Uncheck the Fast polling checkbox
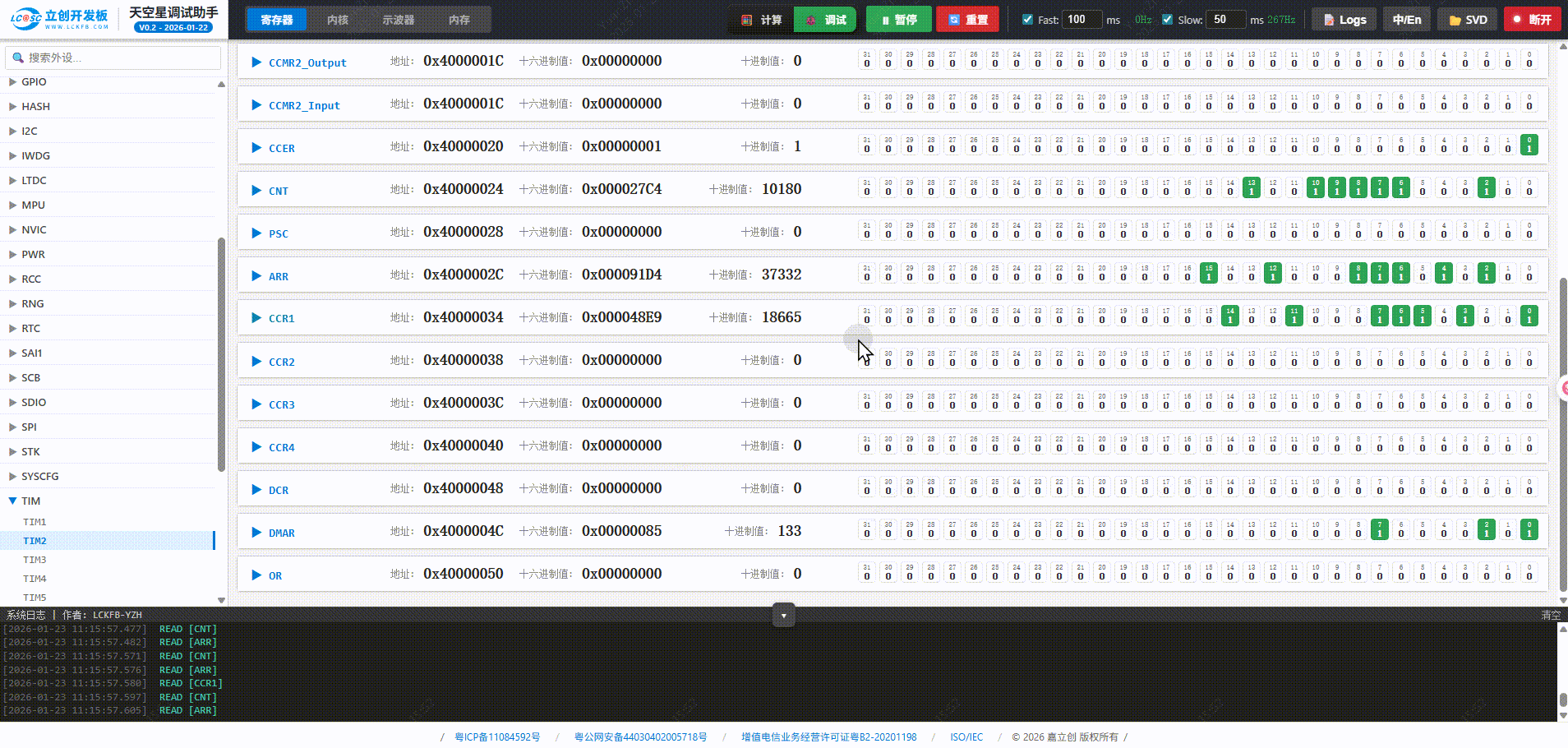This screenshot has height=748, width=1568. (x=1027, y=20)
